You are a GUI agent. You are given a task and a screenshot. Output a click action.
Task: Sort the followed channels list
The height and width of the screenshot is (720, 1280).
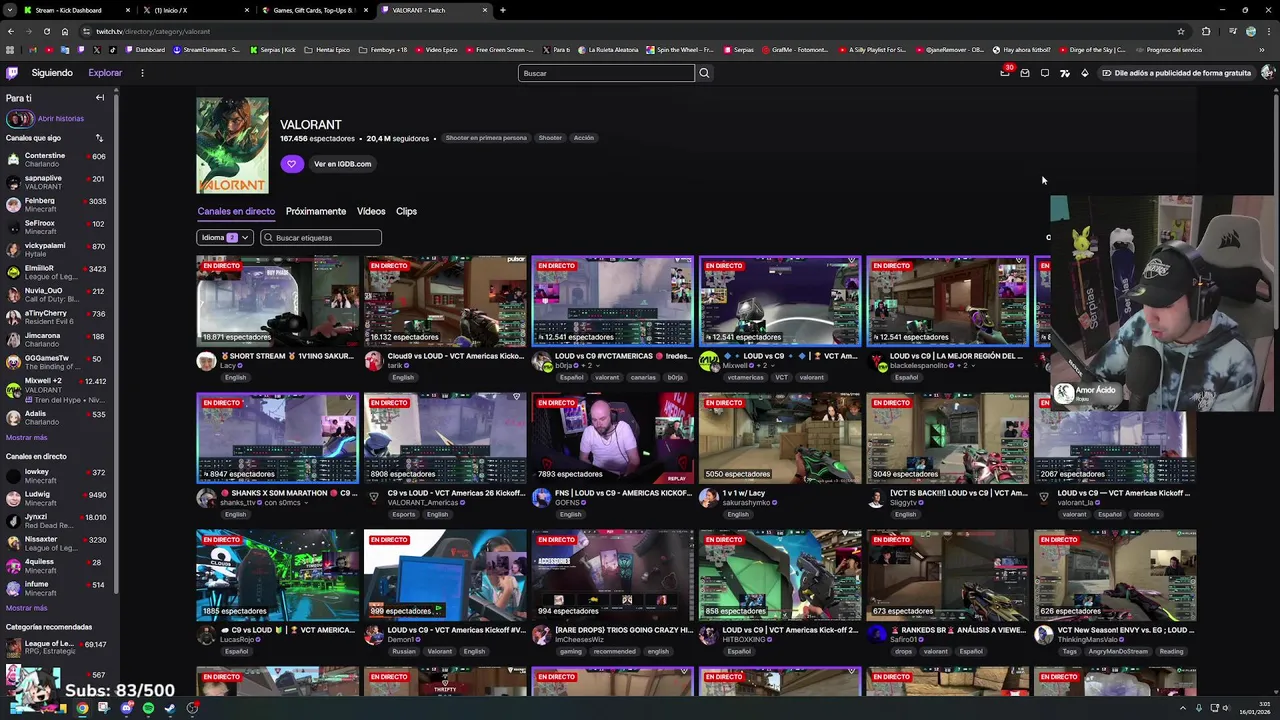click(x=99, y=138)
